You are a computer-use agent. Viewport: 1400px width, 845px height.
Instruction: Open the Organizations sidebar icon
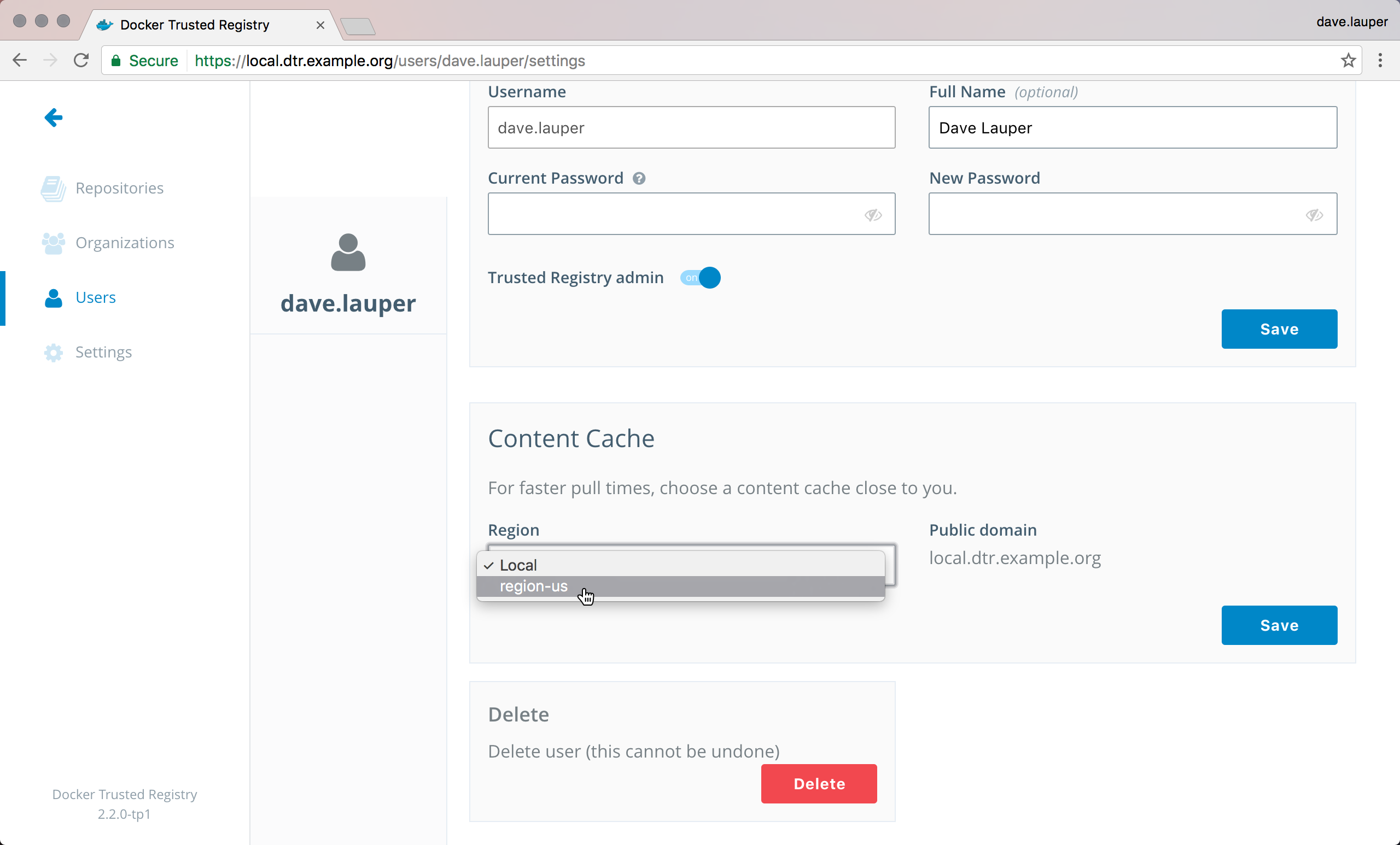click(x=54, y=243)
